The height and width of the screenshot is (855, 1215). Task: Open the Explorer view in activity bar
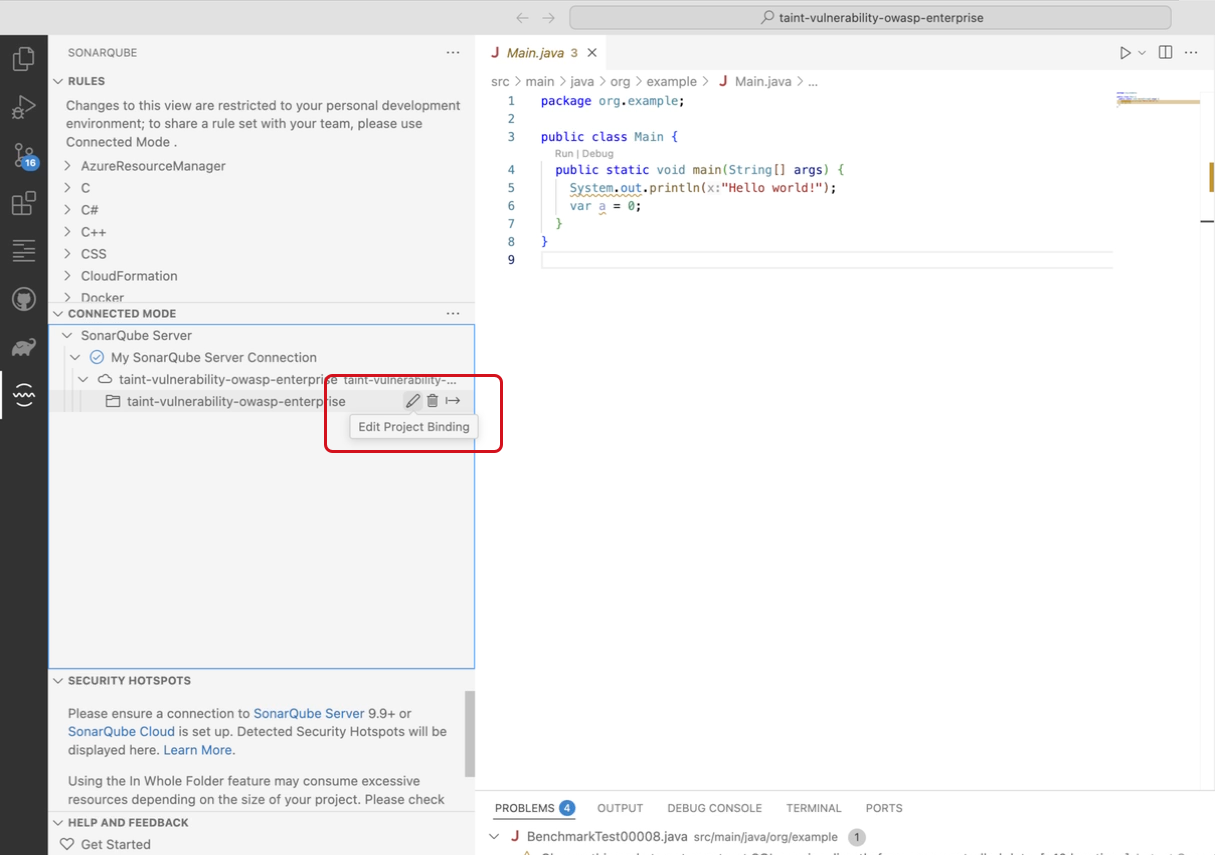point(23,59)
